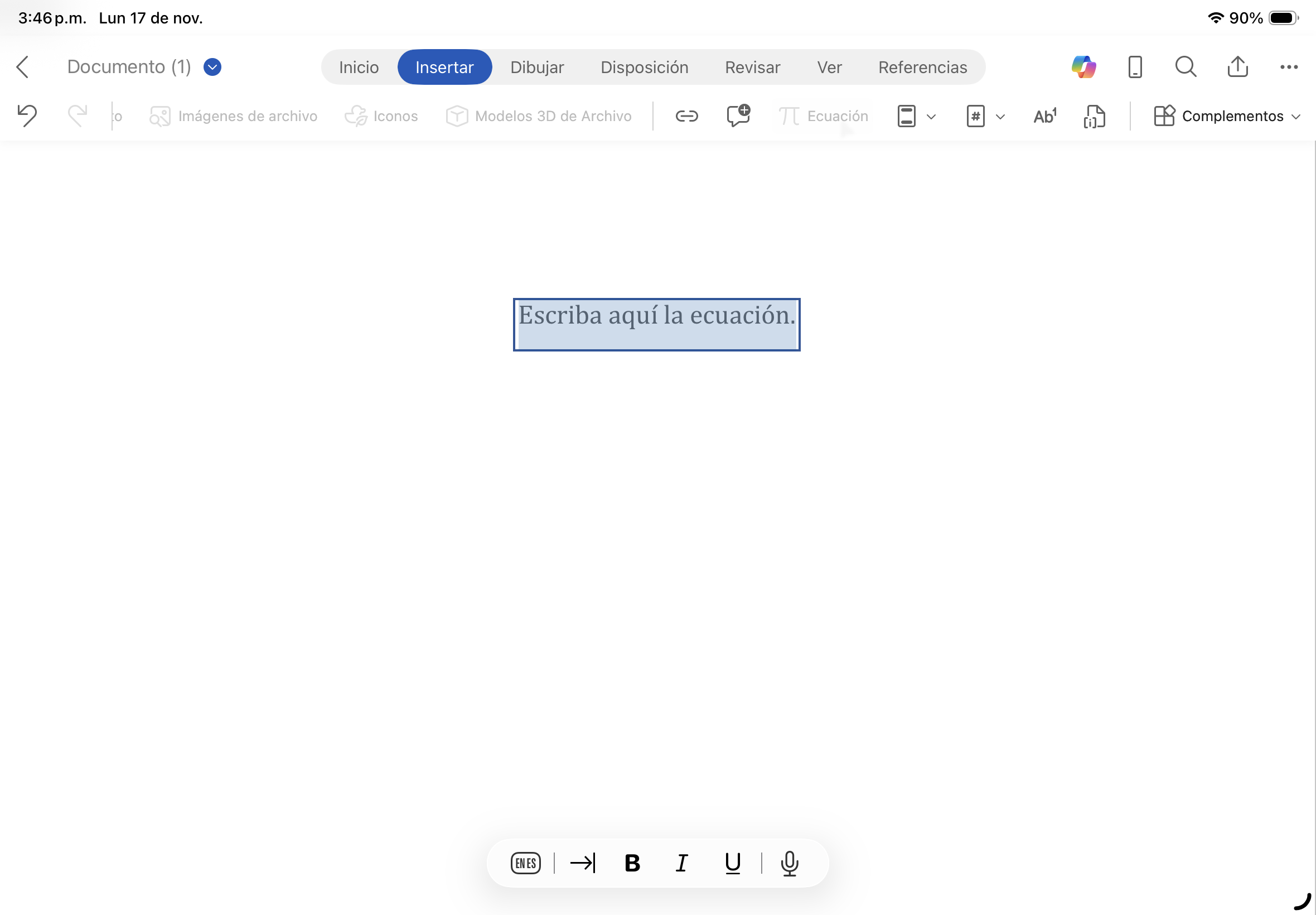Switch to mobile view layout
Viewport: 1316px width, 915px height.
pos(1134,66)
